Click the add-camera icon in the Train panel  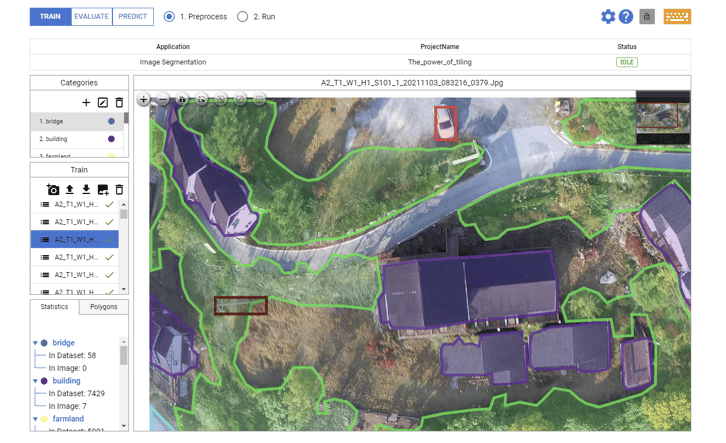[53, 189]
